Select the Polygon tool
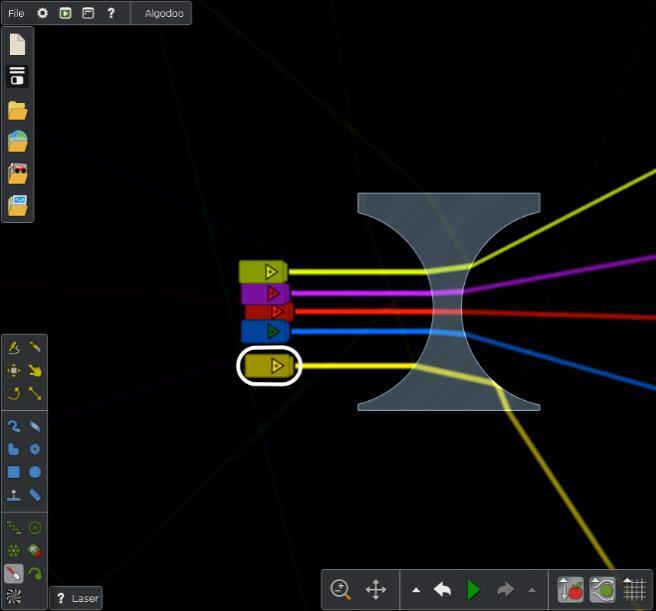This screenshot has width=656, height=611. coord(14,449)
